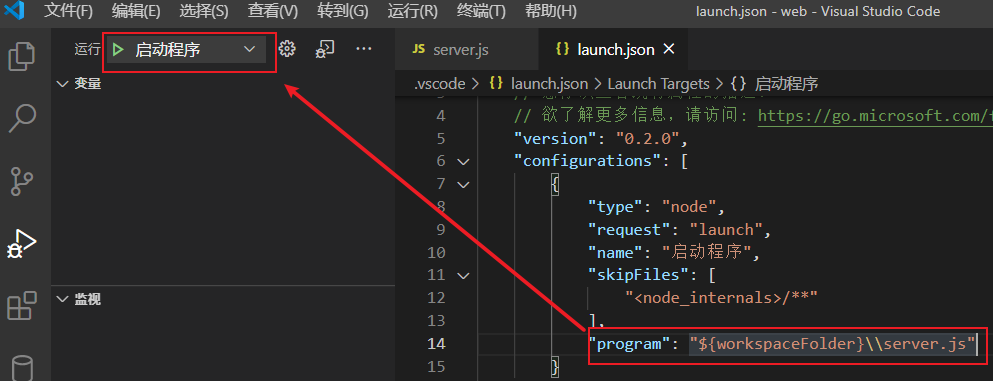Click the "request" key
The width and height of the screenshot is (993, 381).
click(x=629, y=229)
